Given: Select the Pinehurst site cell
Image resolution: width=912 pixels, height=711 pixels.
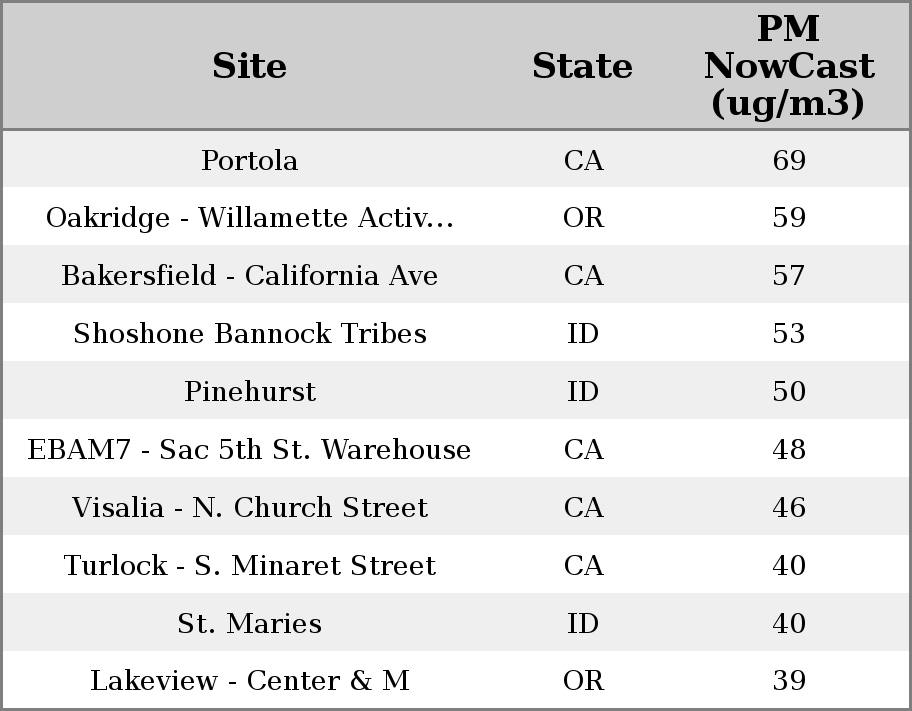Looking at the screenshot, I should [249, 392].
